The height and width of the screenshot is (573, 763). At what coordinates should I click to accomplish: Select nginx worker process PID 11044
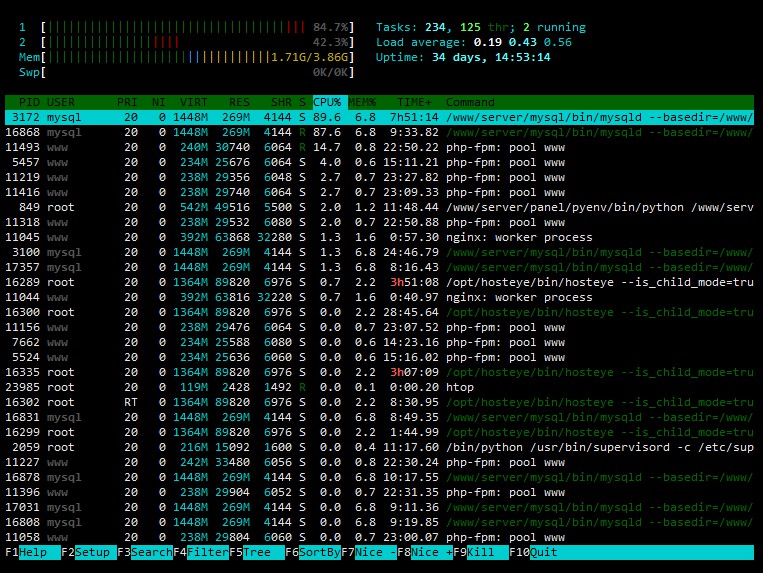tap(379, 297)
